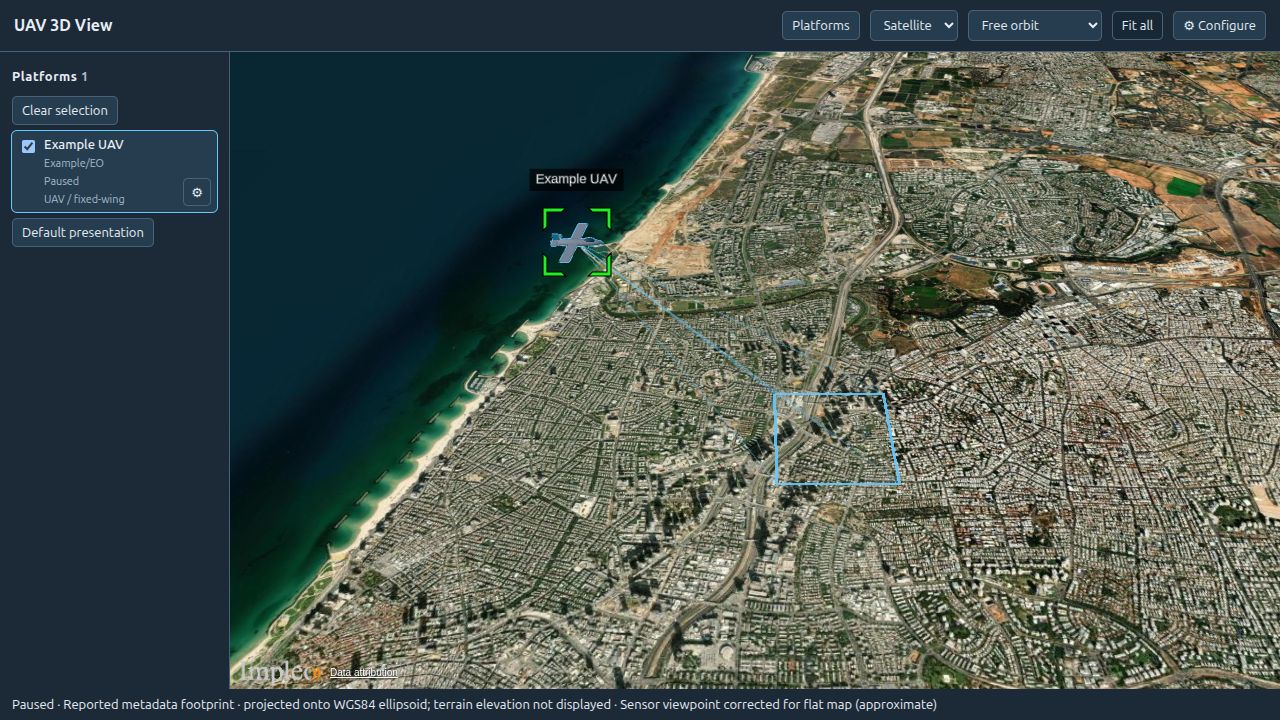Click the Example/EO sensor text
Image resolution: width=1280 pixels, height=720 pixels.
(x=74, y=163)
